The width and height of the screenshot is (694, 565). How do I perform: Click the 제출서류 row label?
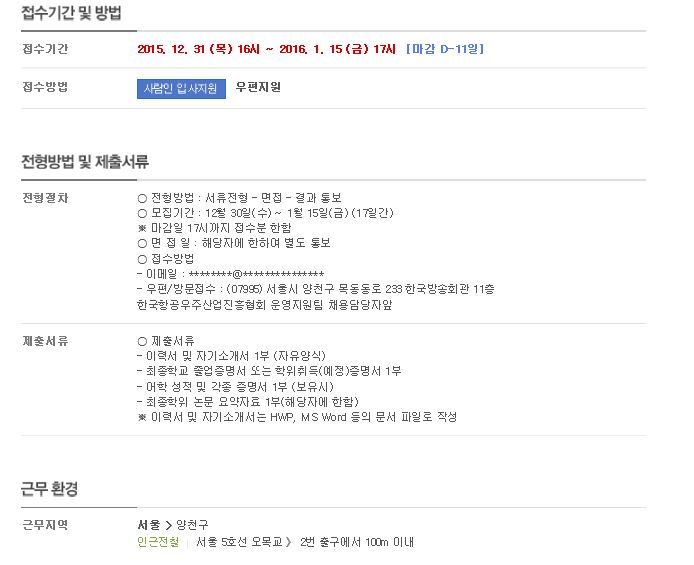coord(45,341)
